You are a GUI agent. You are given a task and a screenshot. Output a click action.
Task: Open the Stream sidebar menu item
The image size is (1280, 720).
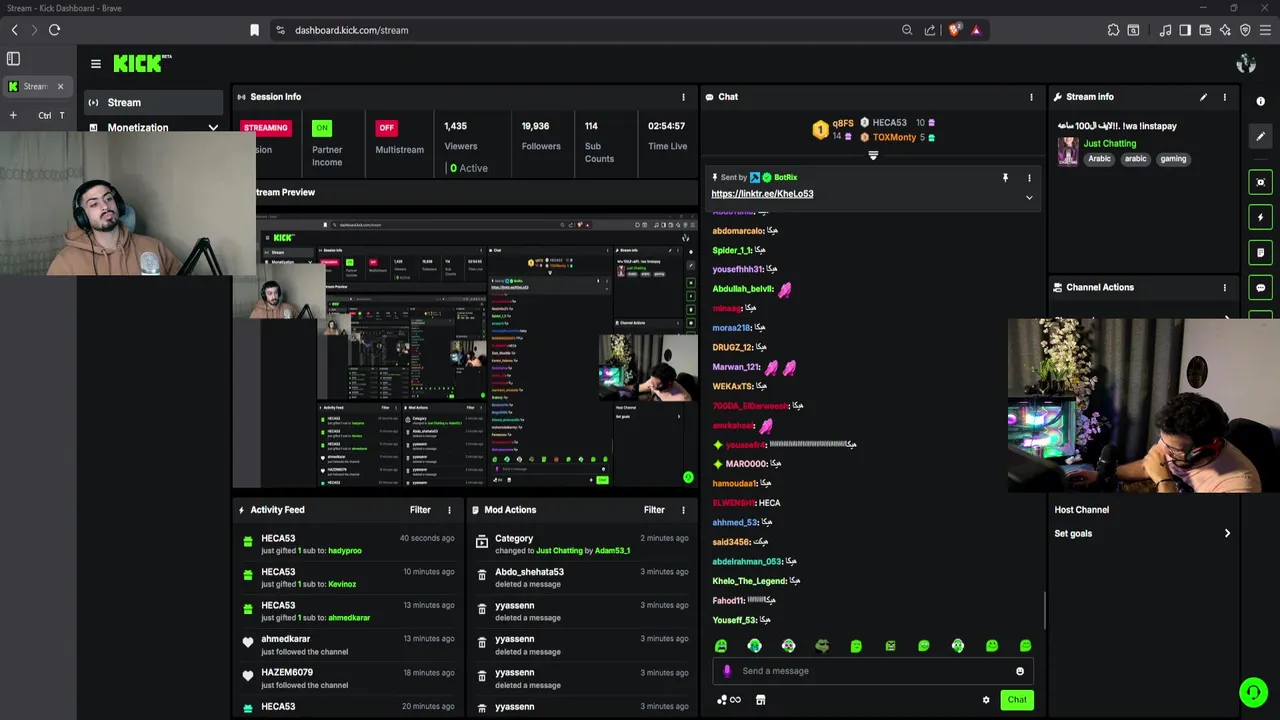(x=153, y=102)
